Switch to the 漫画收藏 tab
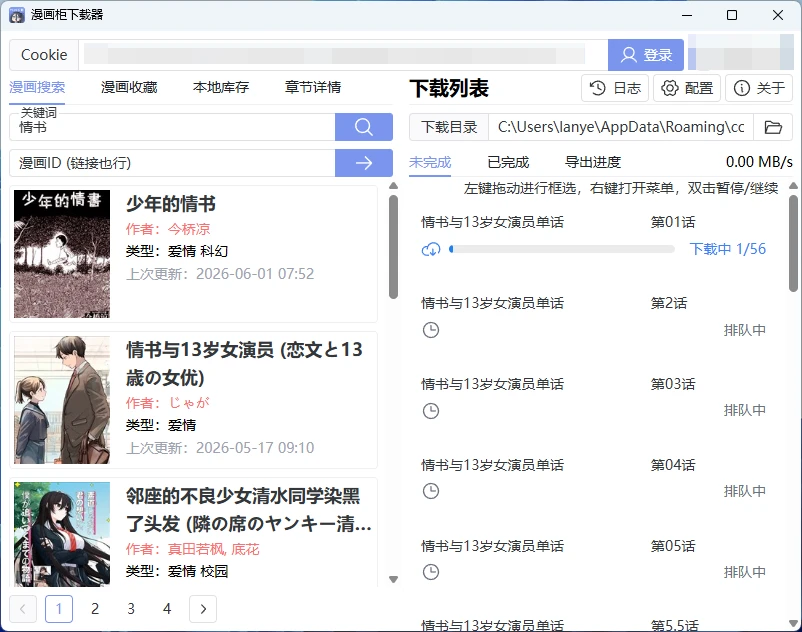The height and width of the screenshot is (632, 802). (x=129, y=87)
